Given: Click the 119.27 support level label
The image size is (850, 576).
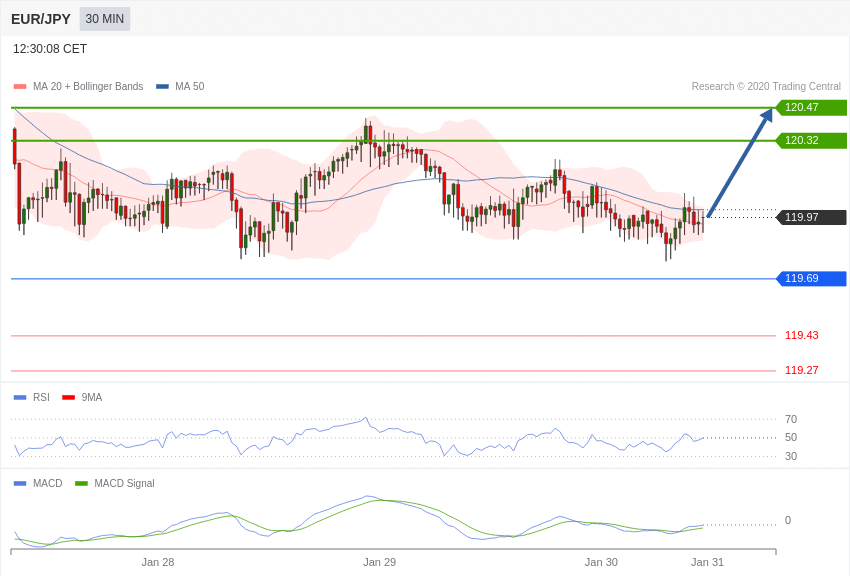Looking at the screenshot, I should (802, 371).
